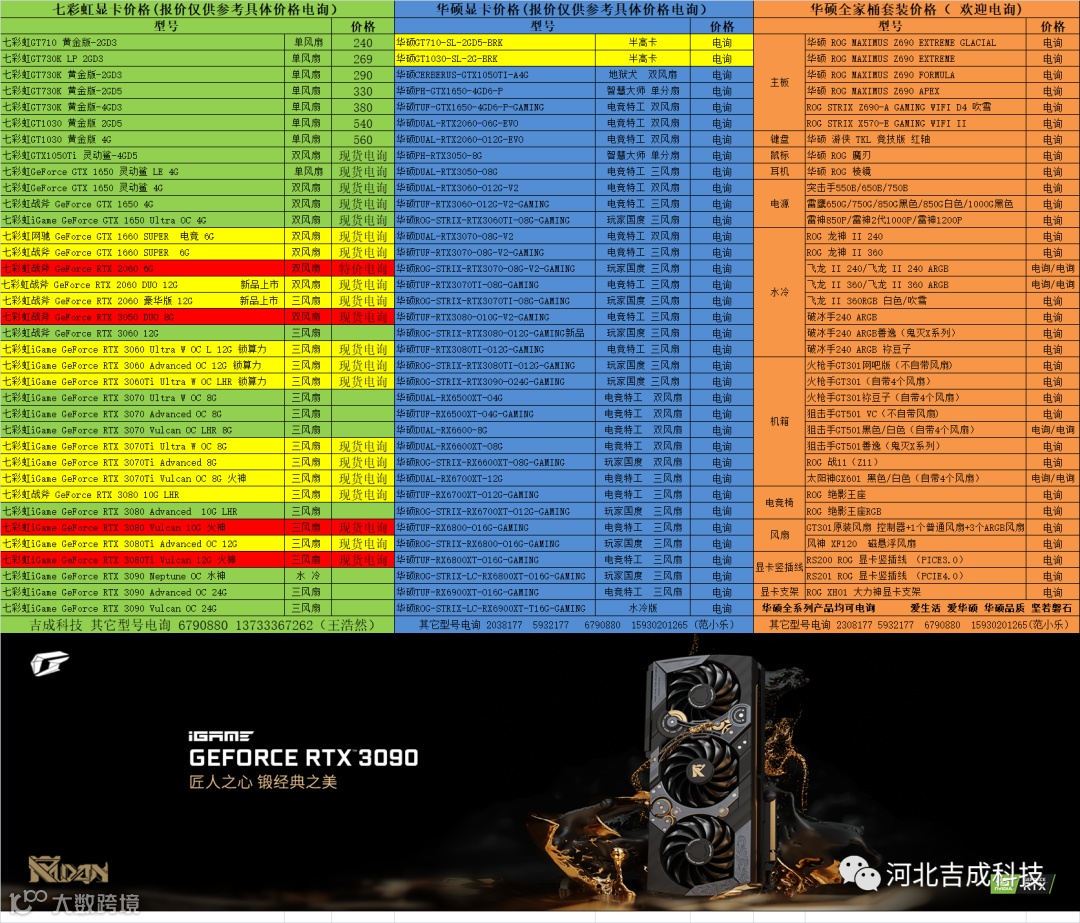
Task: Click the Kudan logo in the banner
Action: (68, 870)
